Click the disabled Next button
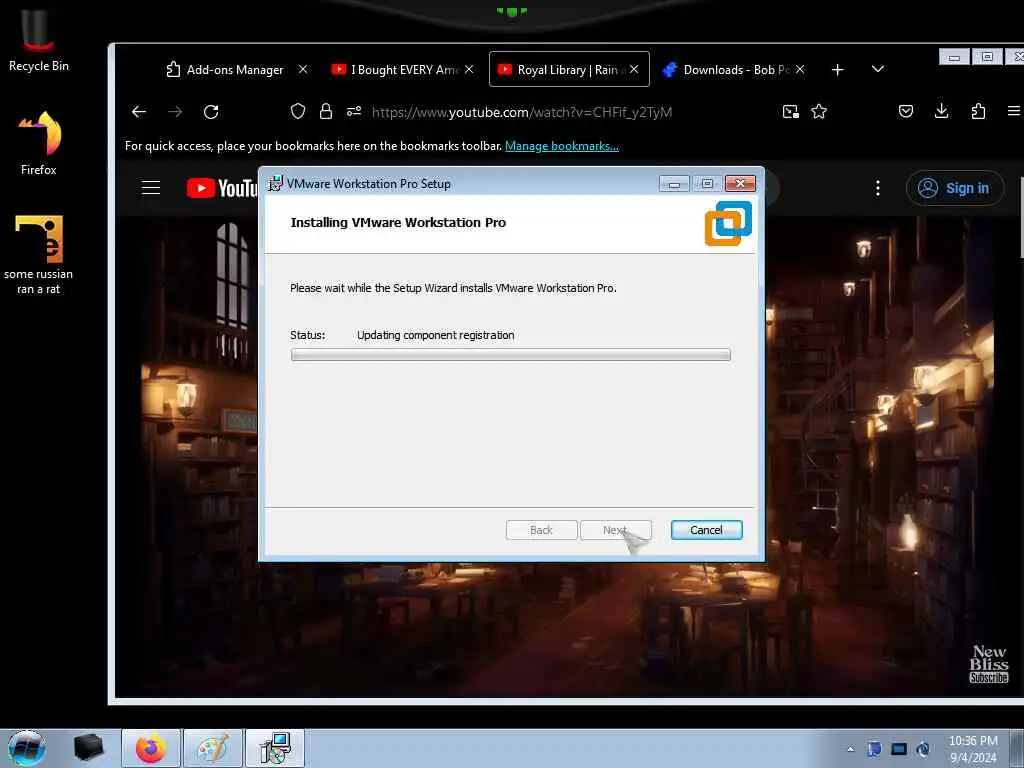The width and height of the screenshot is (1024, 768). point(615,530)
